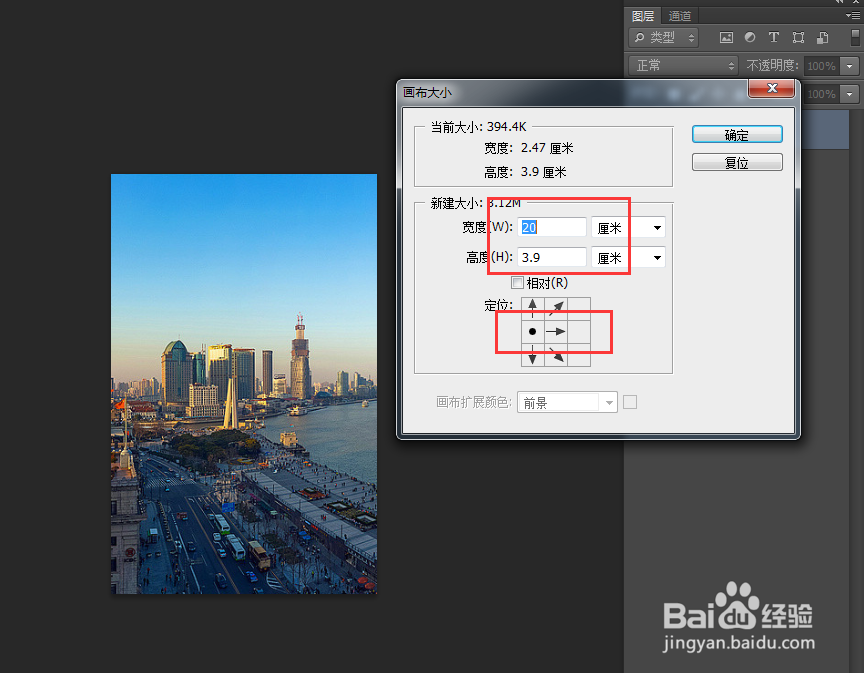864x673 pixels.
Task: Select the center anchor point dot
Action: click(x=532, y=330)
